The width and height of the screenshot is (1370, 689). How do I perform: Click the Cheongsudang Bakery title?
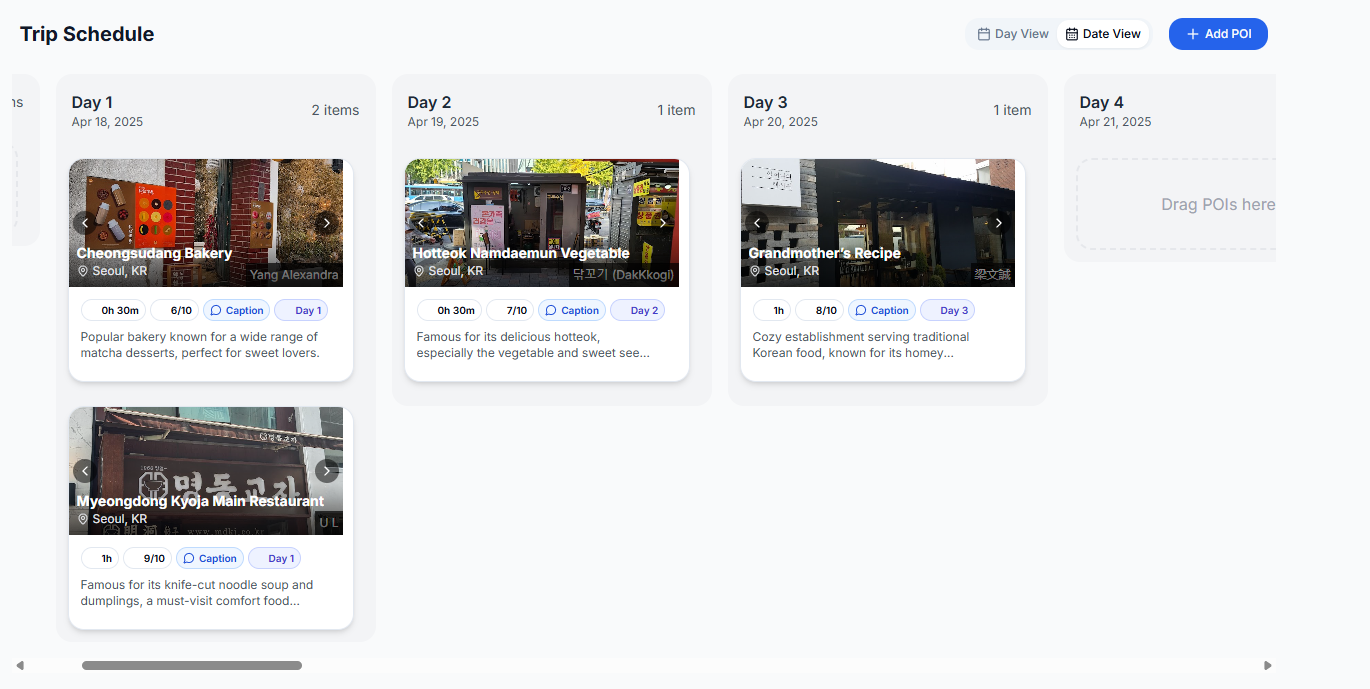tap(154, 253)
